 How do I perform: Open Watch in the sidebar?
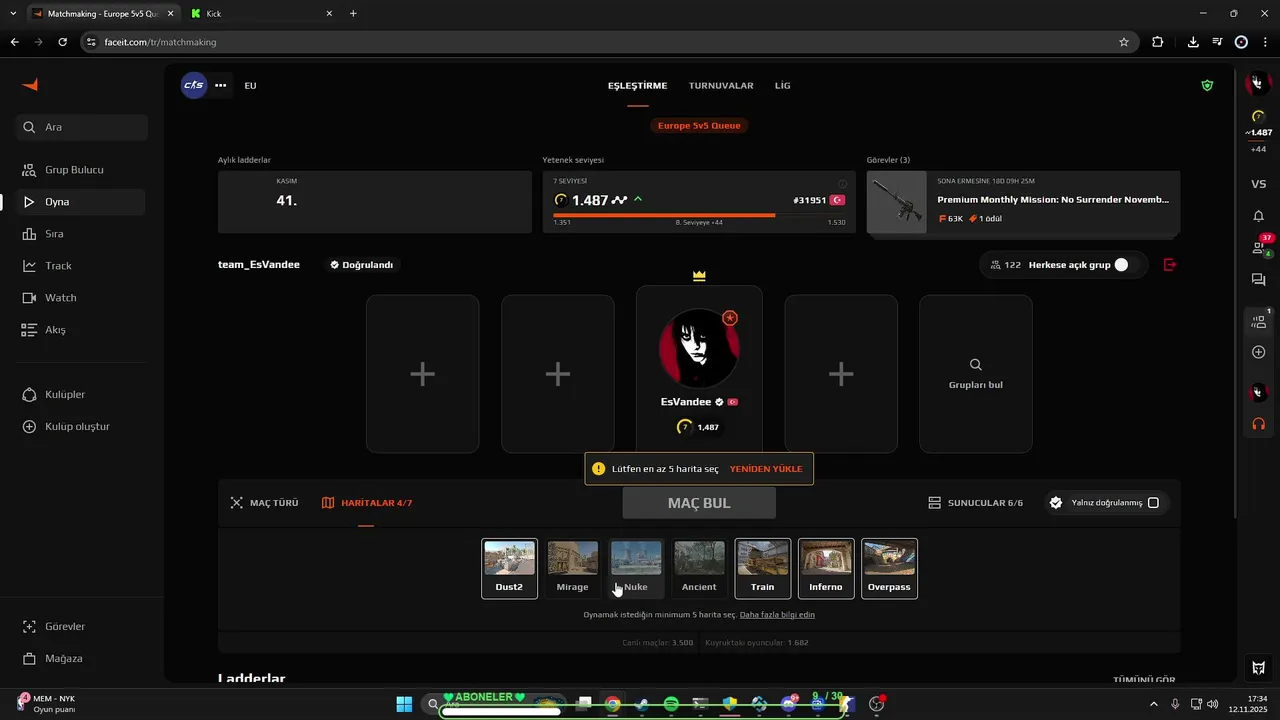(x=80, y=298)
